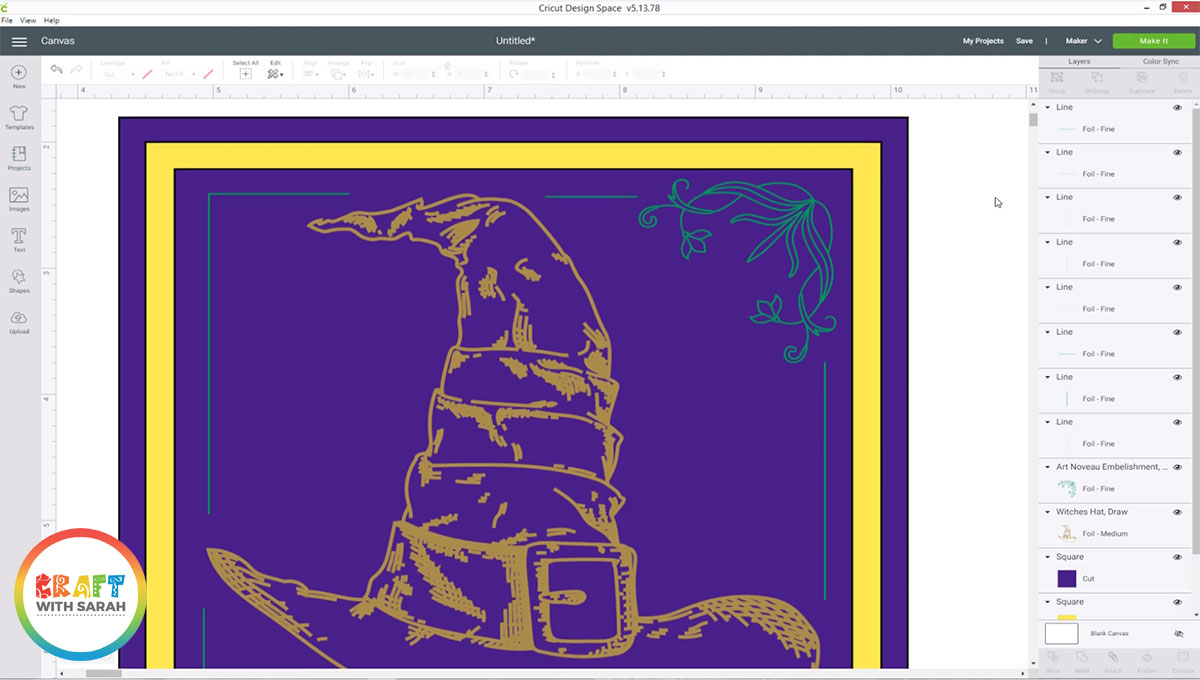Viewport: 1200px width, 680px height.
Task: Collapse the purple Square layer arrow
Action: tap(1047, 557)
